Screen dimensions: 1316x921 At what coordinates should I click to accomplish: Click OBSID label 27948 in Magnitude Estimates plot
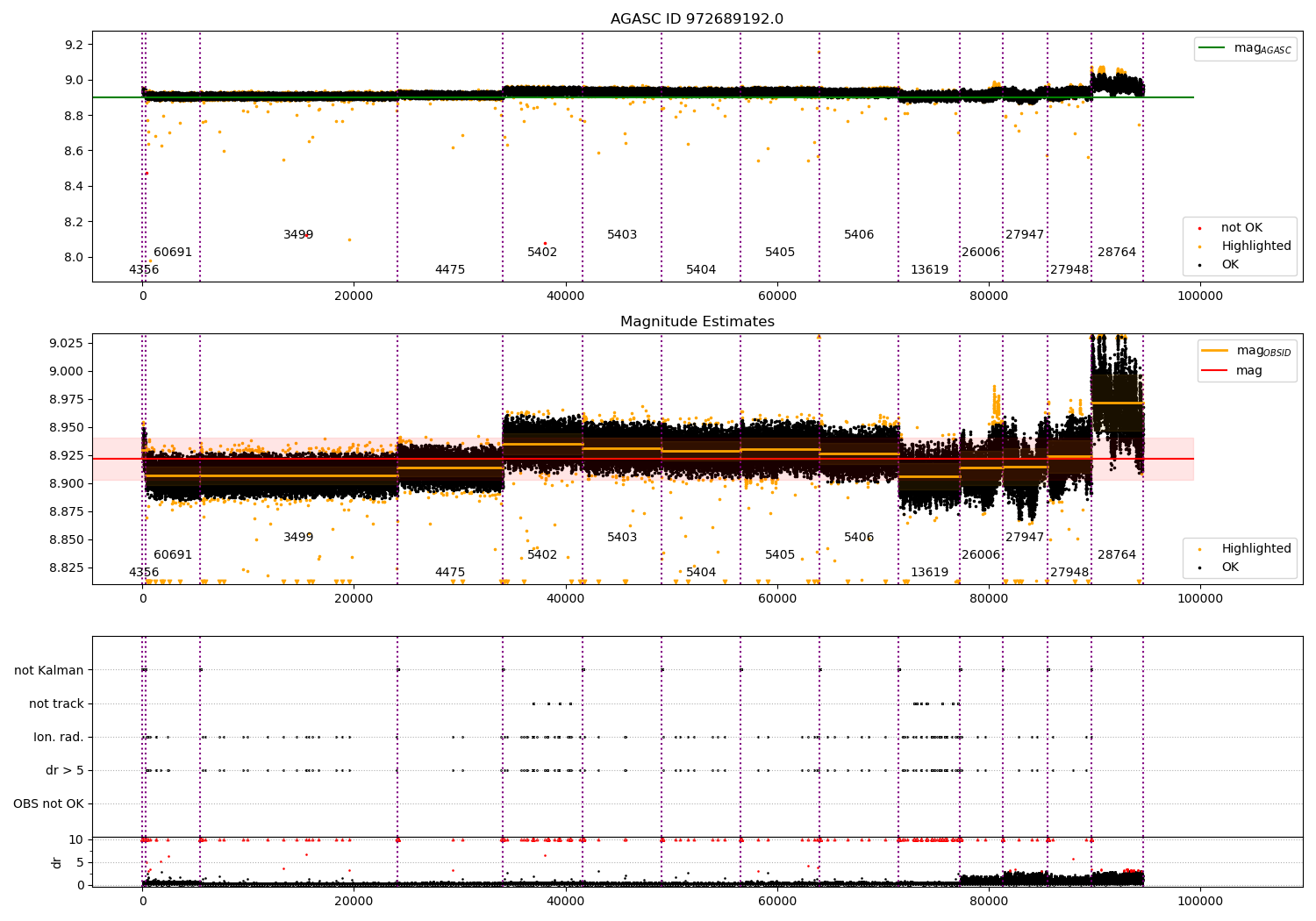[1069, 573]
